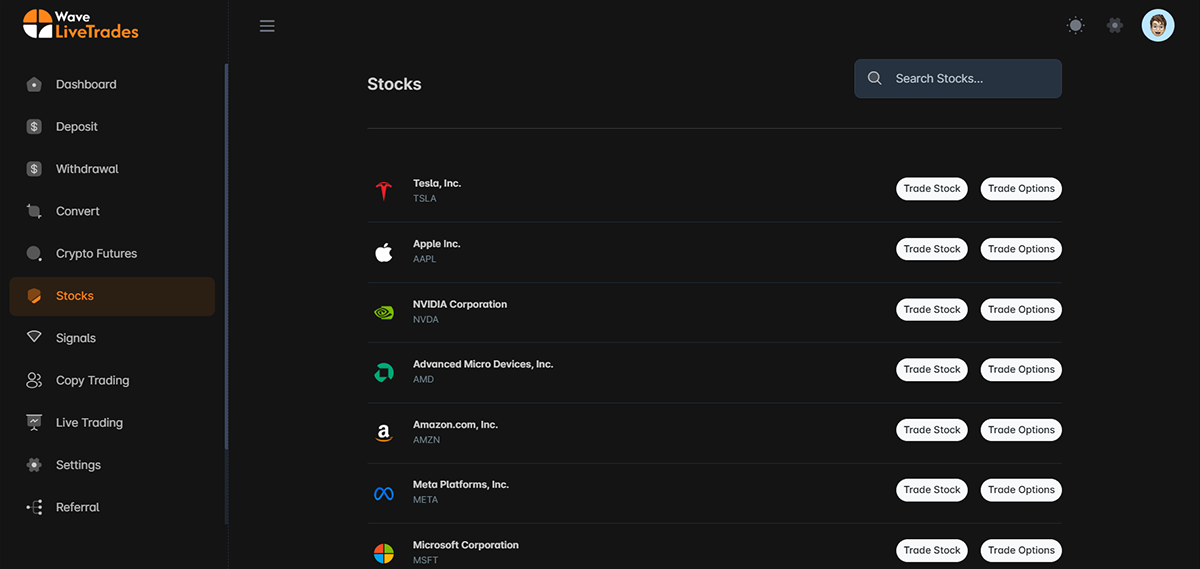1200x569 pixels.
Task: Click the Amazon logo in stock list
Action: coord(383,433)
